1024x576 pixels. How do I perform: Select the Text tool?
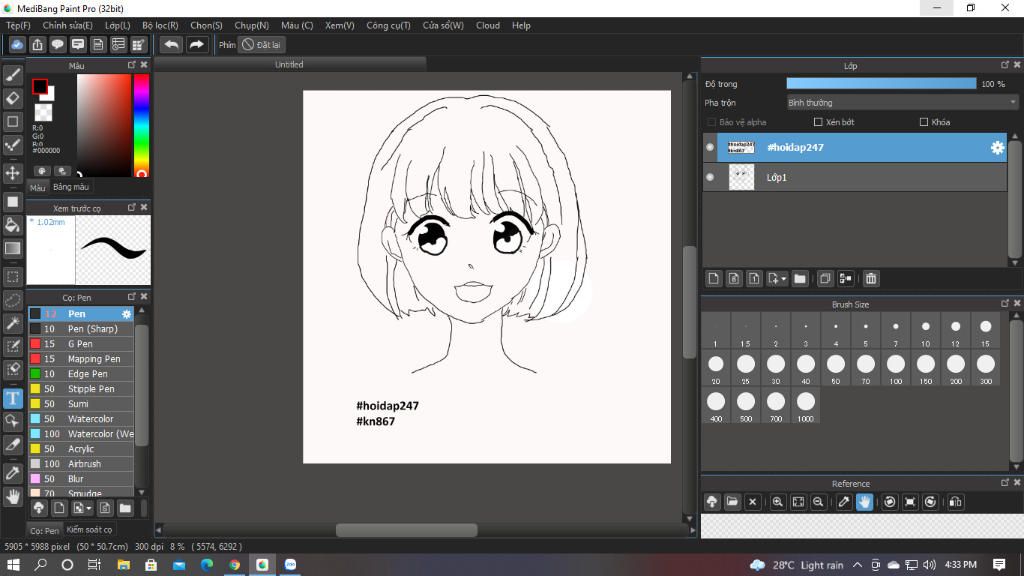pyautogui.click(x=12, y=398)
